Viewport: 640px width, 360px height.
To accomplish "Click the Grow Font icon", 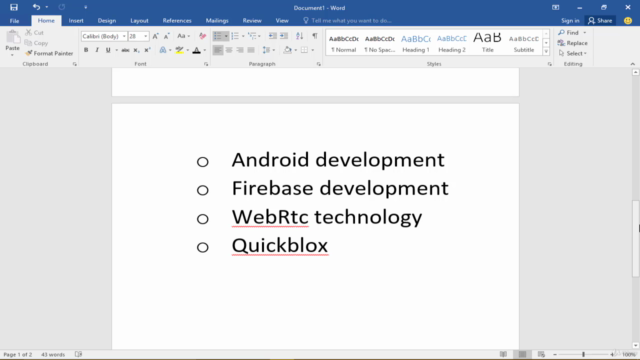I will click(156, 36).
